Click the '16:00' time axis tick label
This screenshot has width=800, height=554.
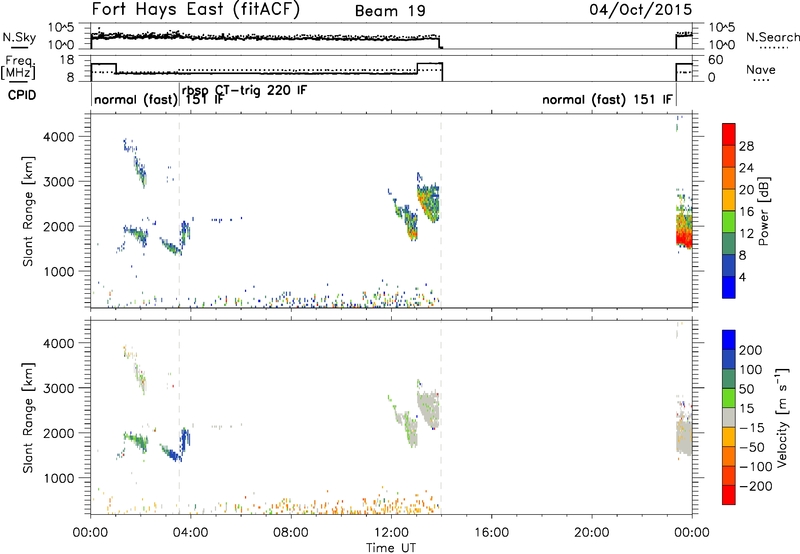491,533
